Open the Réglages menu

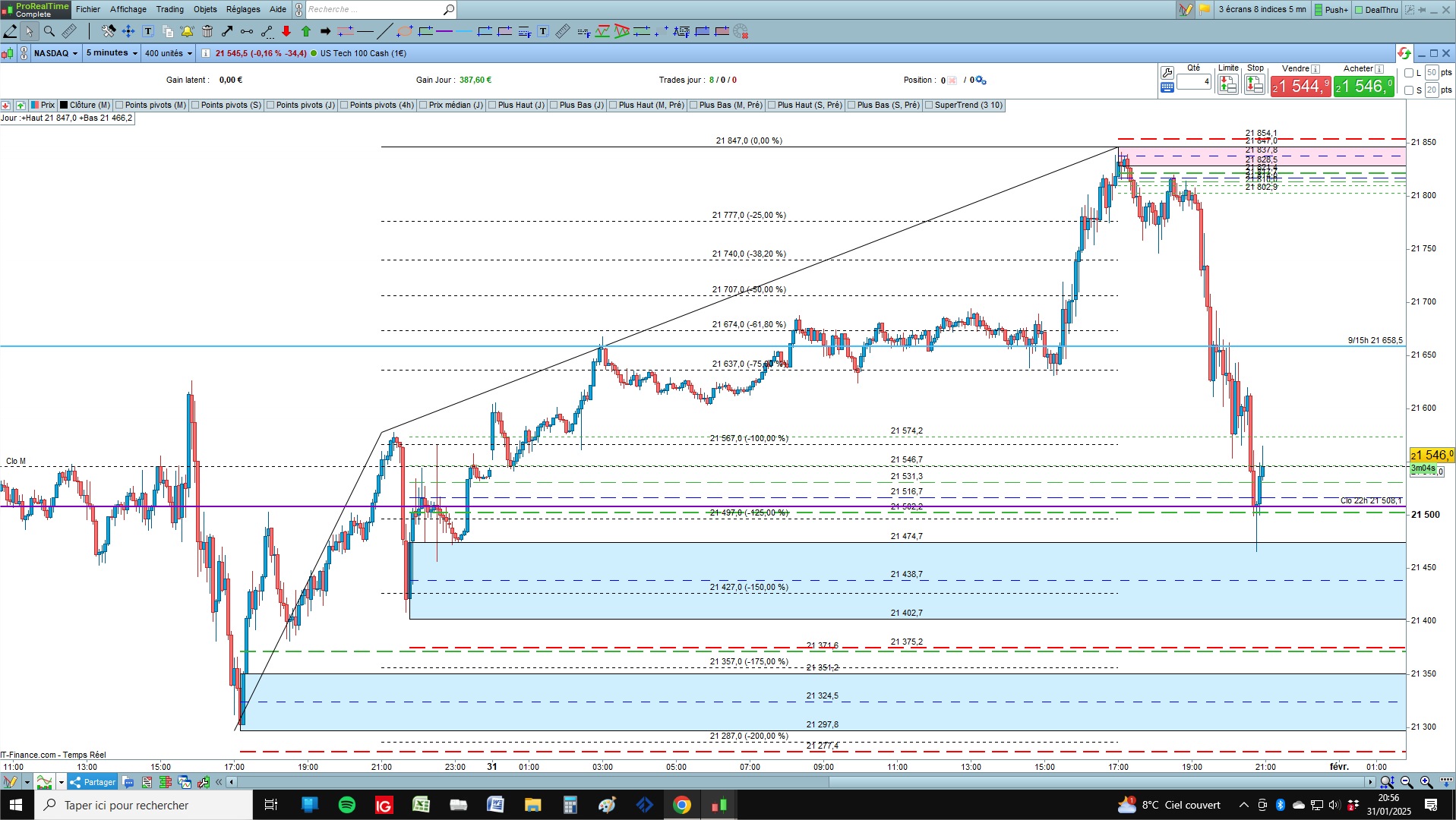click(x=243, y=9)
